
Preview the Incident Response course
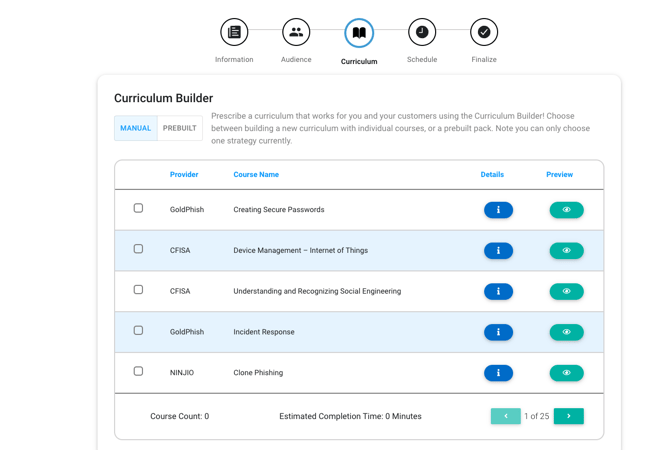[566, 332]
